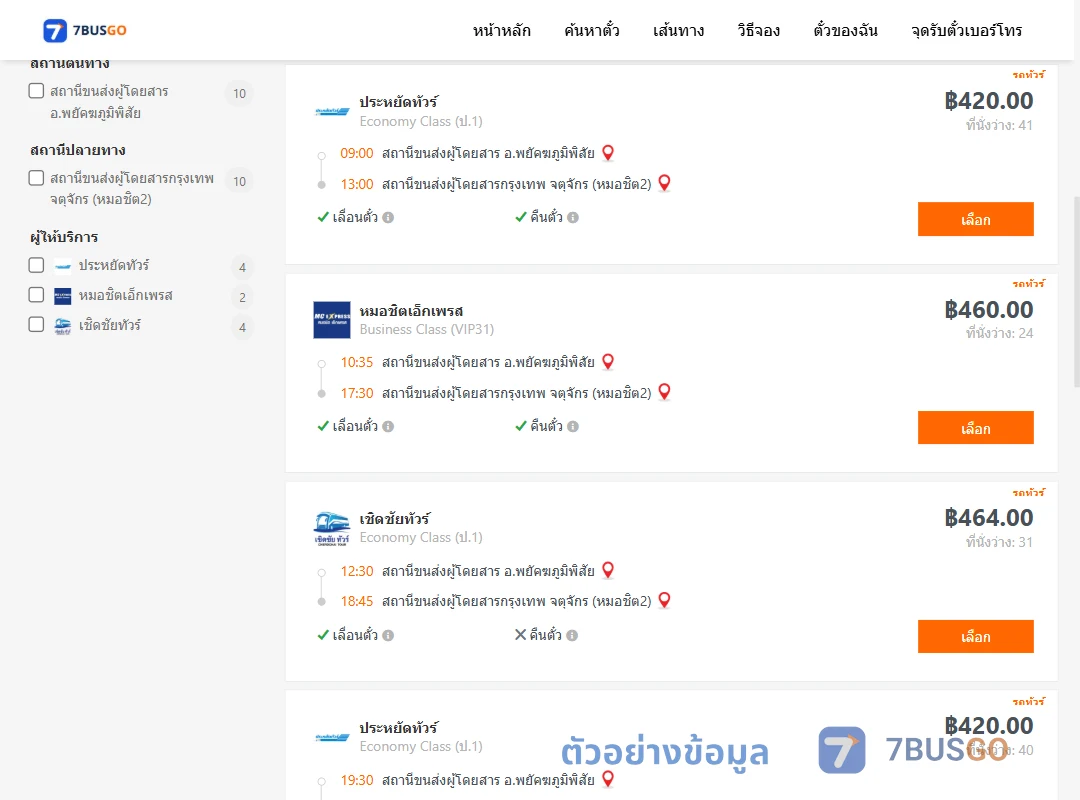This screenshot has width=1080, height=800.
Task: Open จุดรับตั๋วเบอร์โทร in the top menu
Action: (x=966, y=30)
